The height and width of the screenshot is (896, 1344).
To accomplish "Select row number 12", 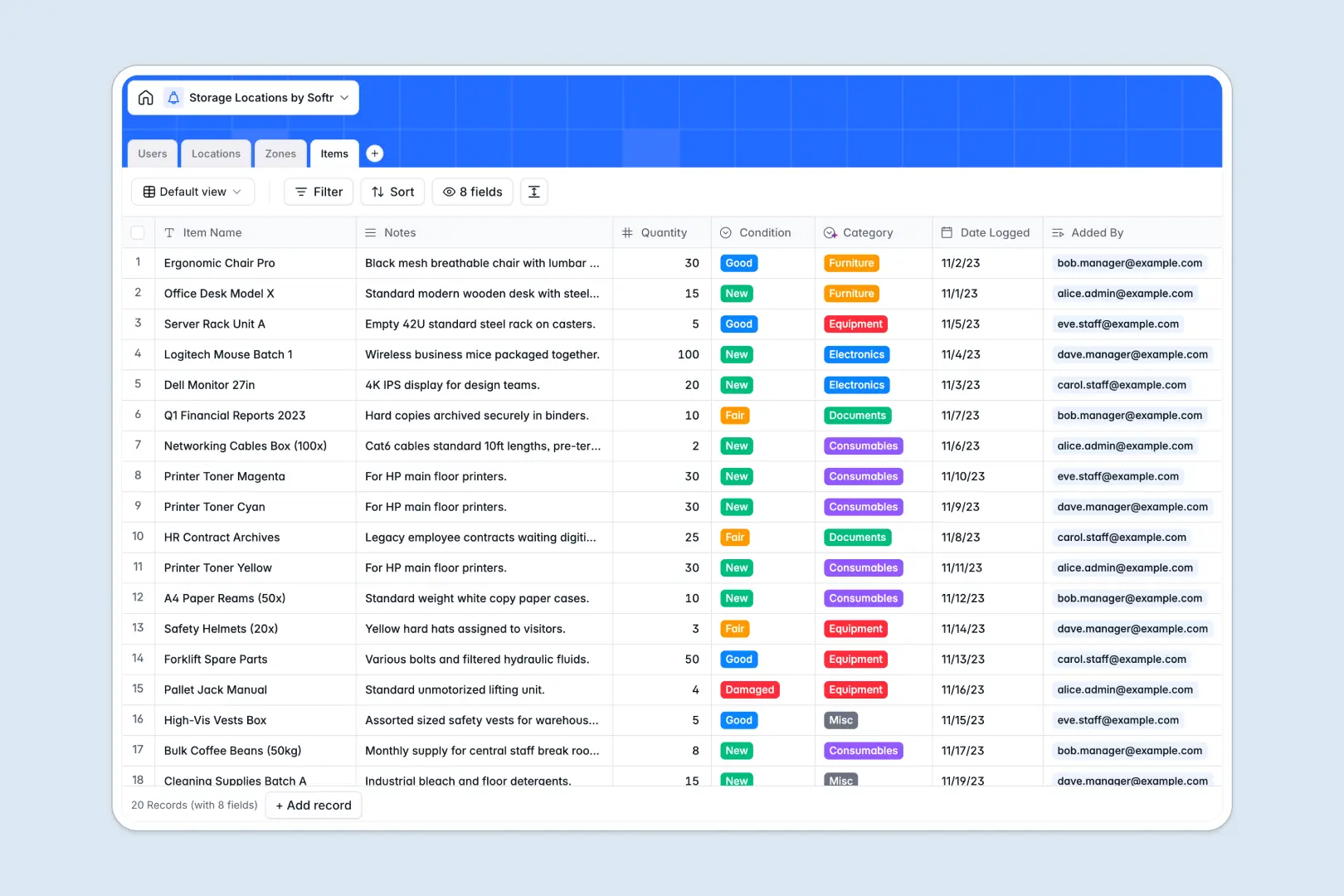I will click(x=138, y=597).
